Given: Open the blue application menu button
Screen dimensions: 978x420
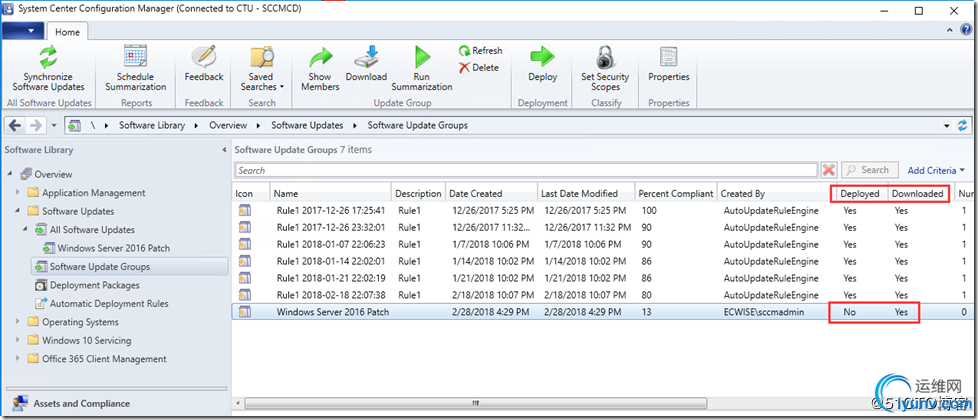Looking at the screenshot, I should pos(22,31).
